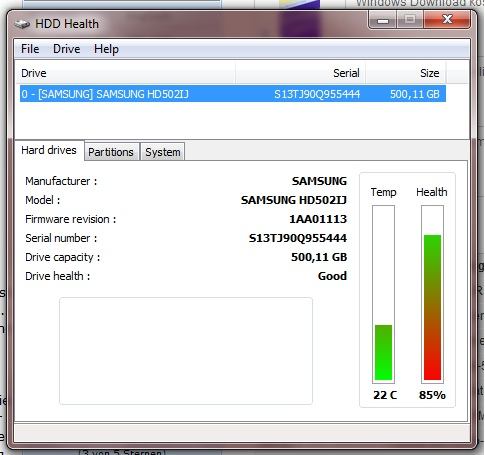Viewport: 485px width, 455px height.
Task: Click the Temp label above the gauge
Action: tap(383, 192)
